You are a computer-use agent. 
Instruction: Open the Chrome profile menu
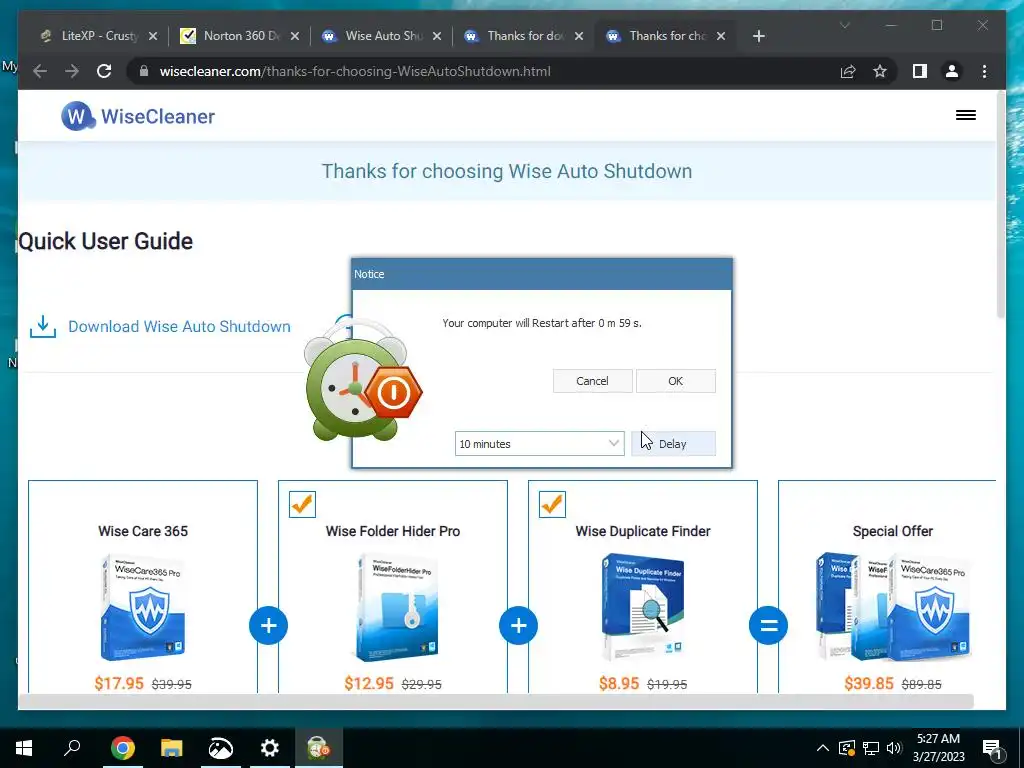tap(952, 71)
